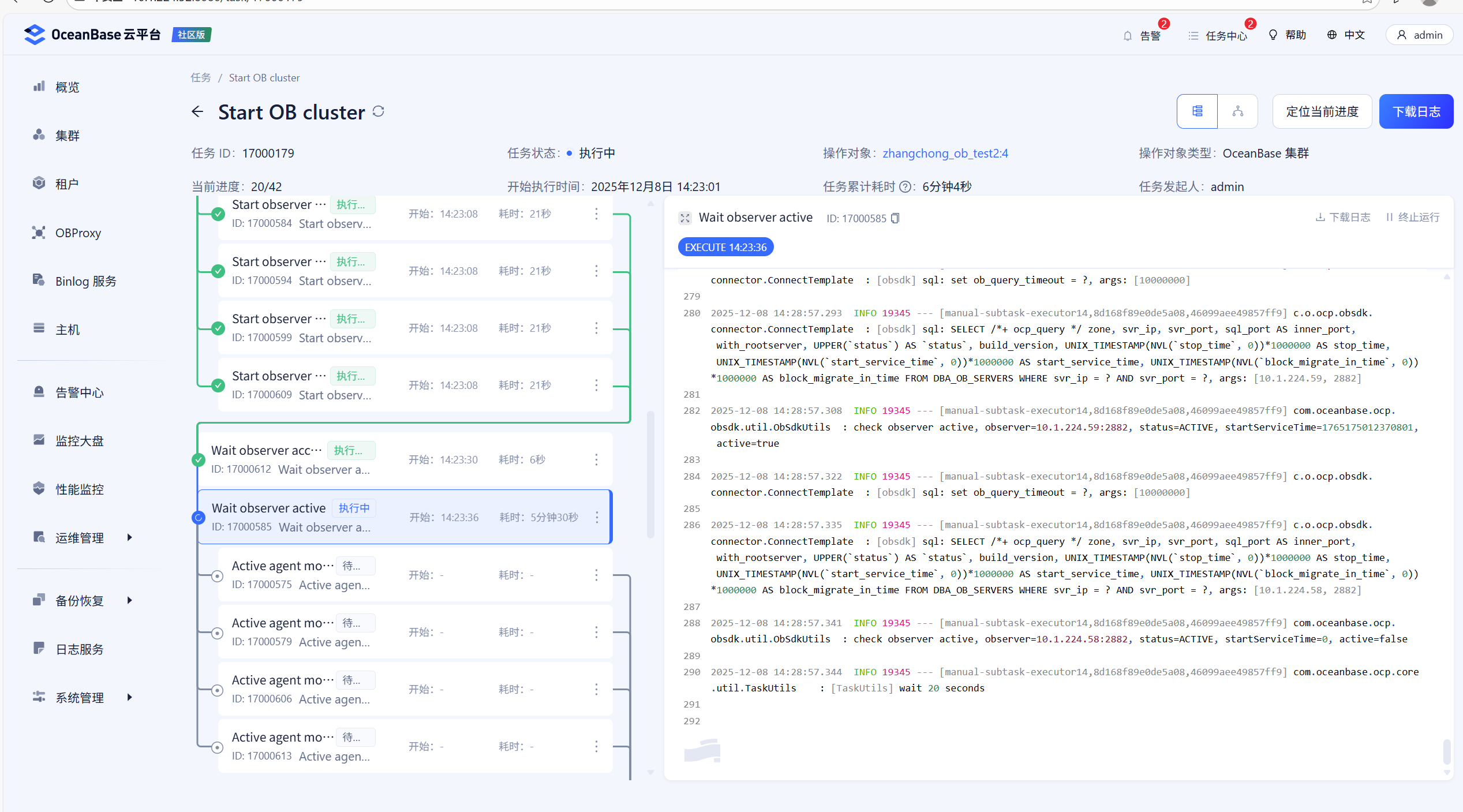
Task: Open more options for subtask 17000584
Action: point(596,214)
